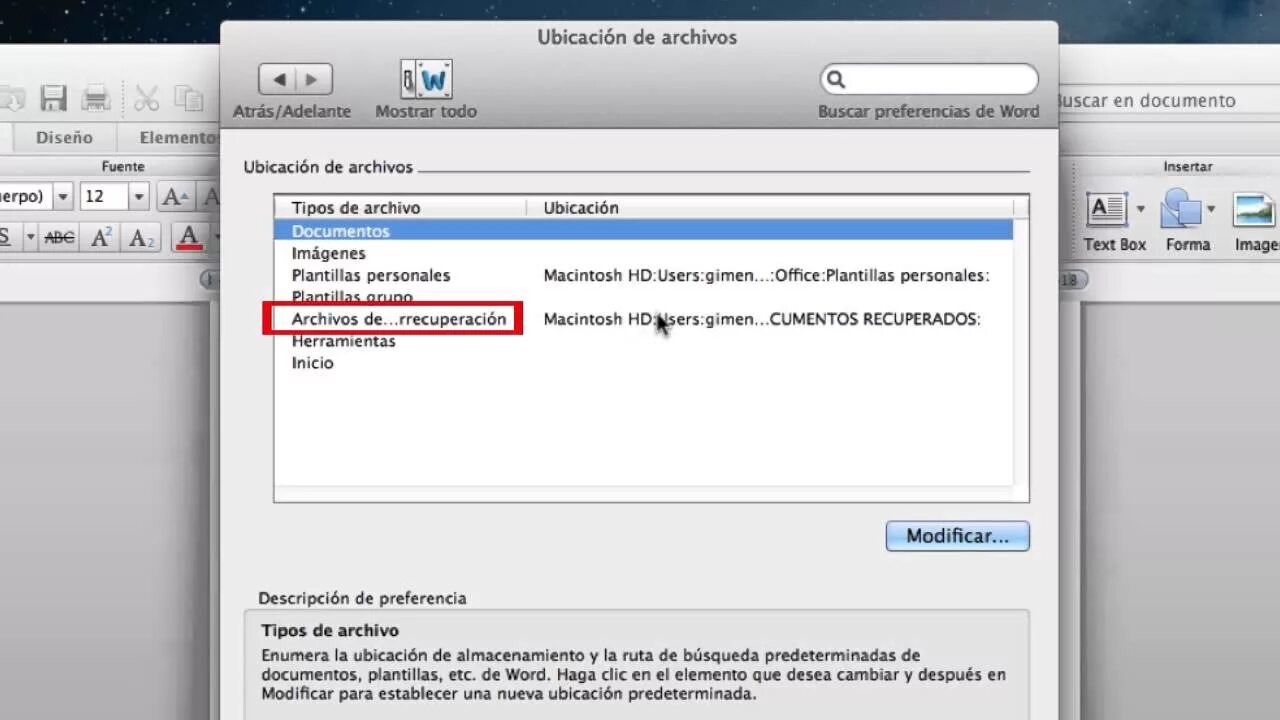Go forward with the Adelante arrow

pos(313,79)
